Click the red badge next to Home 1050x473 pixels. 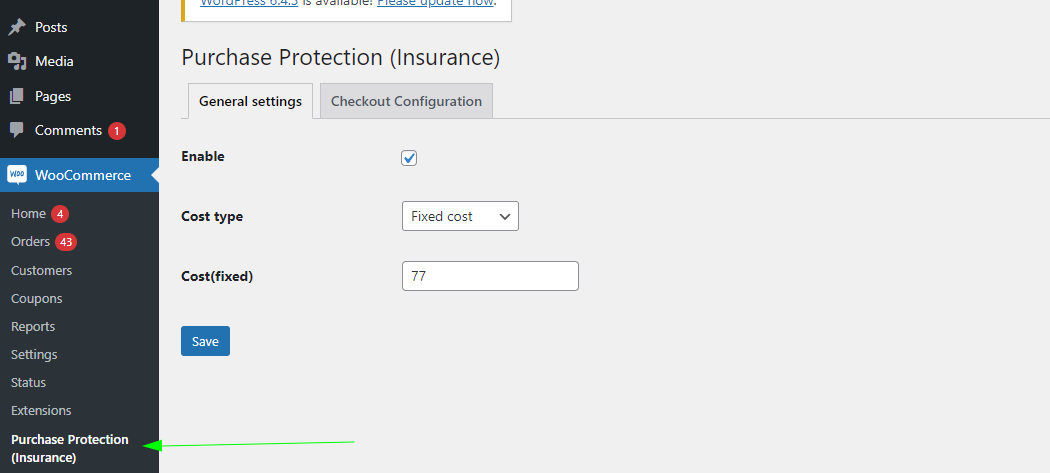click(x=60, y=214)
